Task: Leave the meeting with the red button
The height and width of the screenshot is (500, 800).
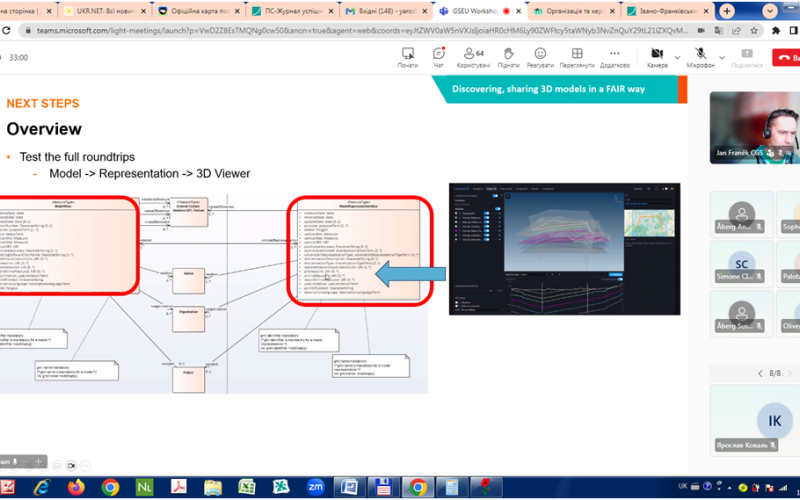Action: pyautogui.click(x=786, y=58)
